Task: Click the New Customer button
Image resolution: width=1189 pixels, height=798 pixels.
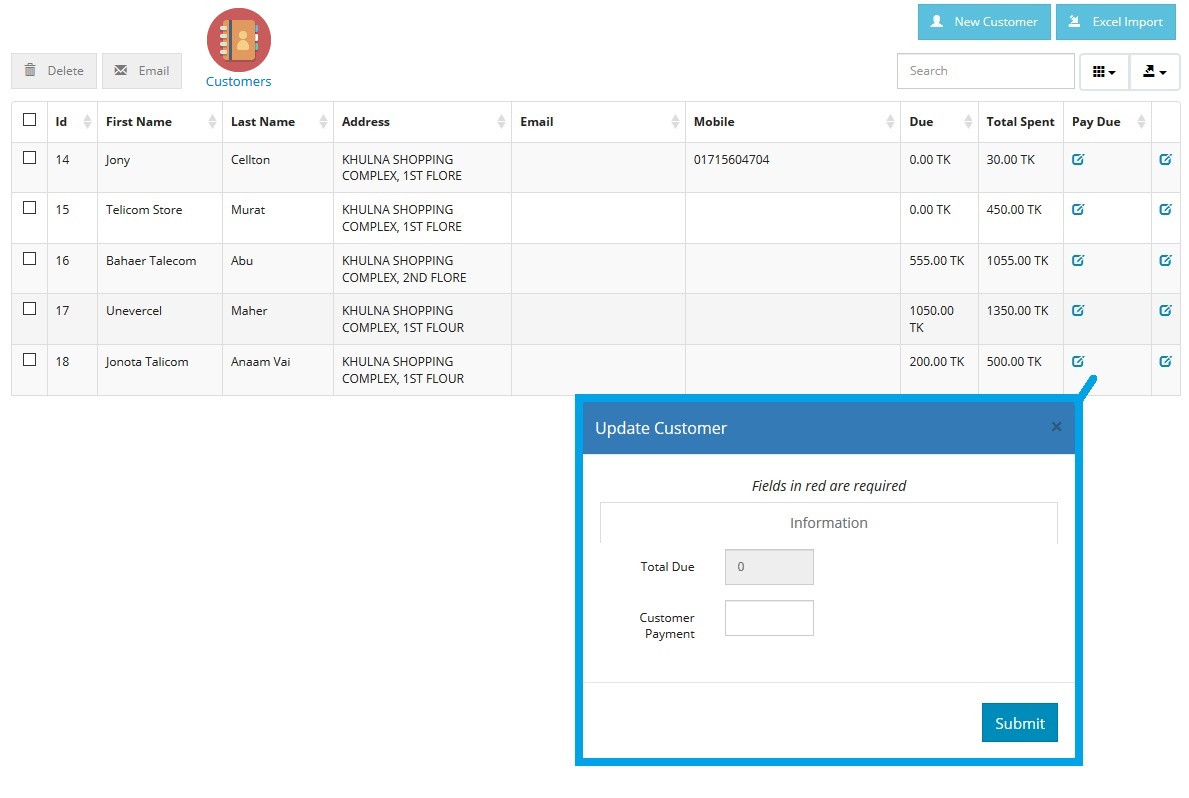Action: point(983,21)
